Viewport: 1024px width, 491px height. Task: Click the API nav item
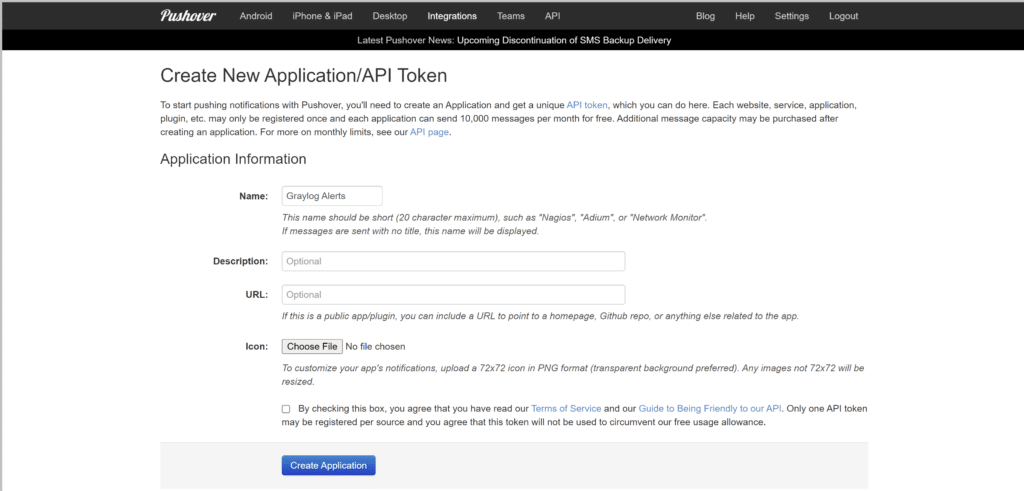pyautogui.click(x=552, y=16)
